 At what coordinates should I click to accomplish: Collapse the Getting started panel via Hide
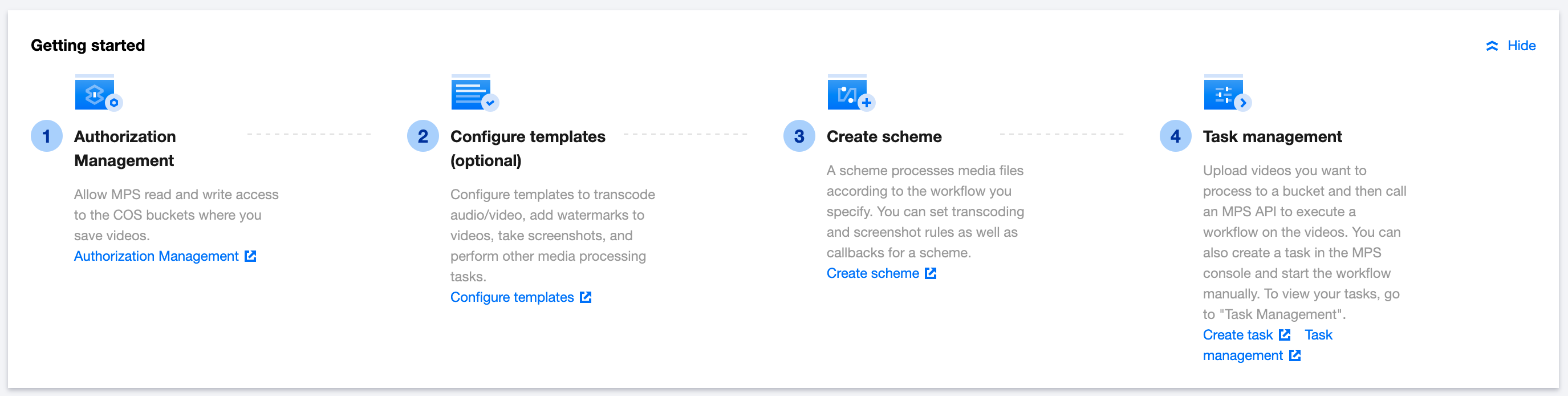point(1521,46)
